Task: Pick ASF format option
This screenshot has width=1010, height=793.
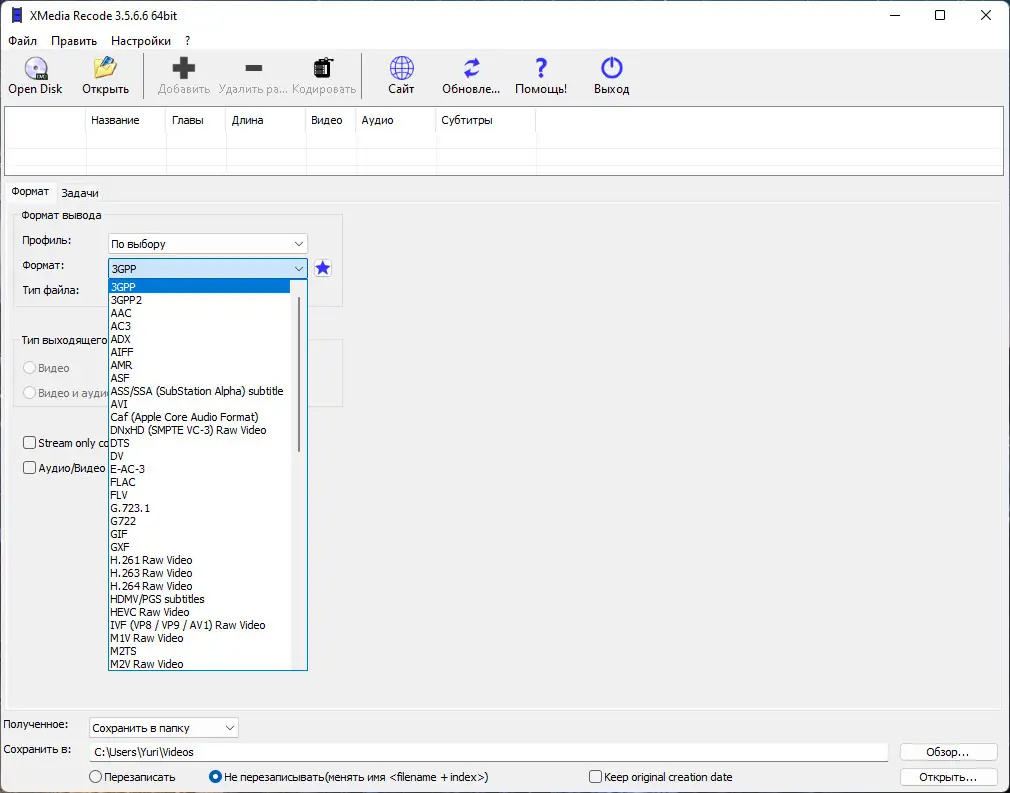Action: click(200, 378)
